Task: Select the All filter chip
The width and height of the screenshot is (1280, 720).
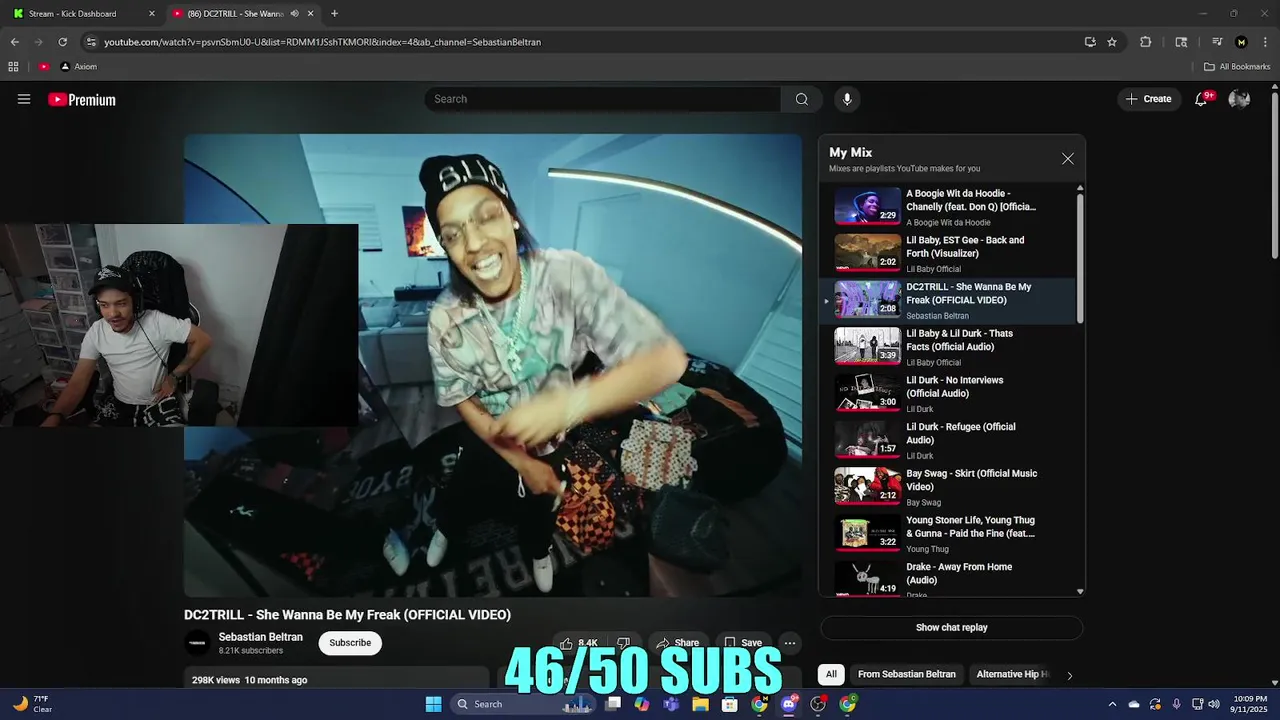Action: click(831, 674)
